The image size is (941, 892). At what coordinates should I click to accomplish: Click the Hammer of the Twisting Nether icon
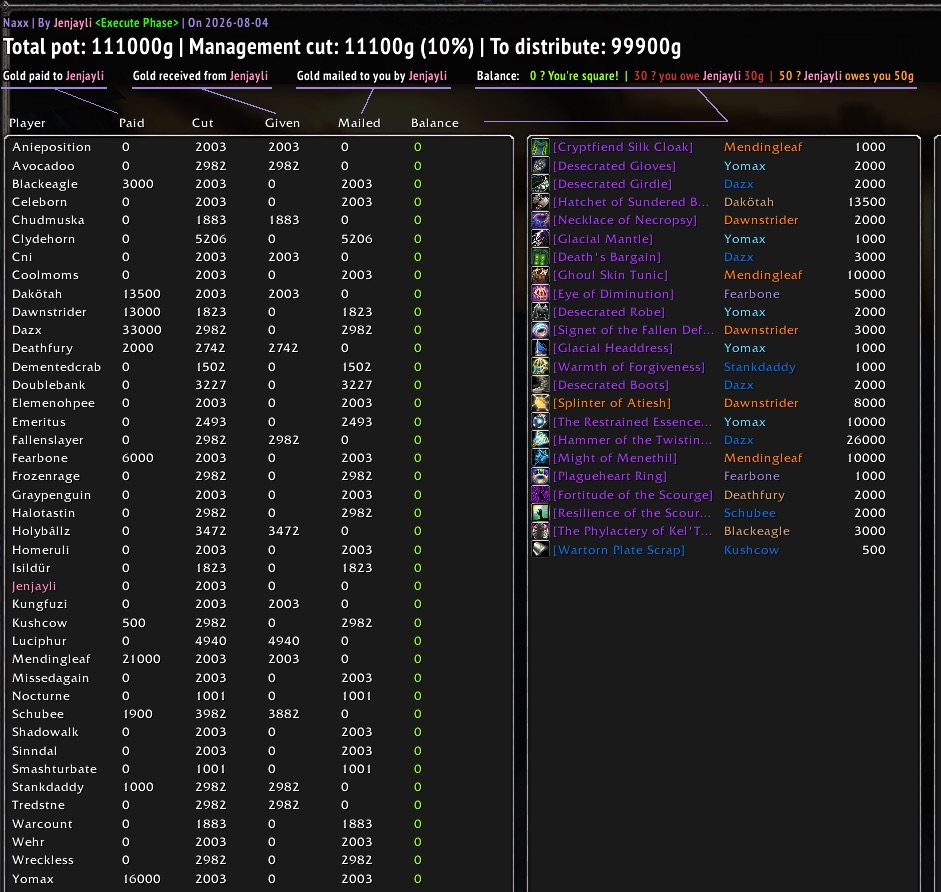(x=540, y=440)
